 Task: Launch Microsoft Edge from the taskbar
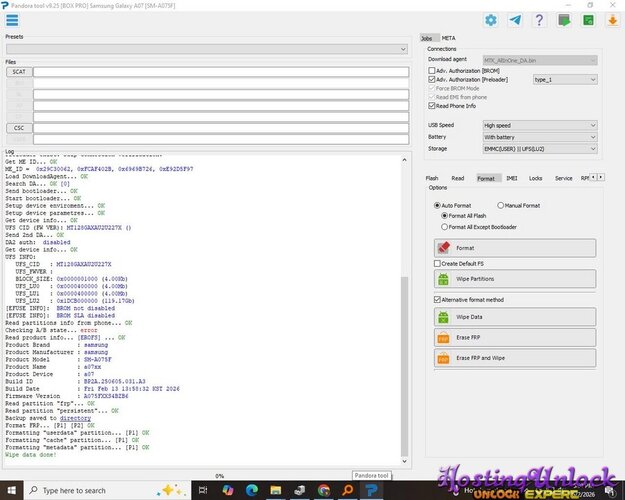click(252, 490)
